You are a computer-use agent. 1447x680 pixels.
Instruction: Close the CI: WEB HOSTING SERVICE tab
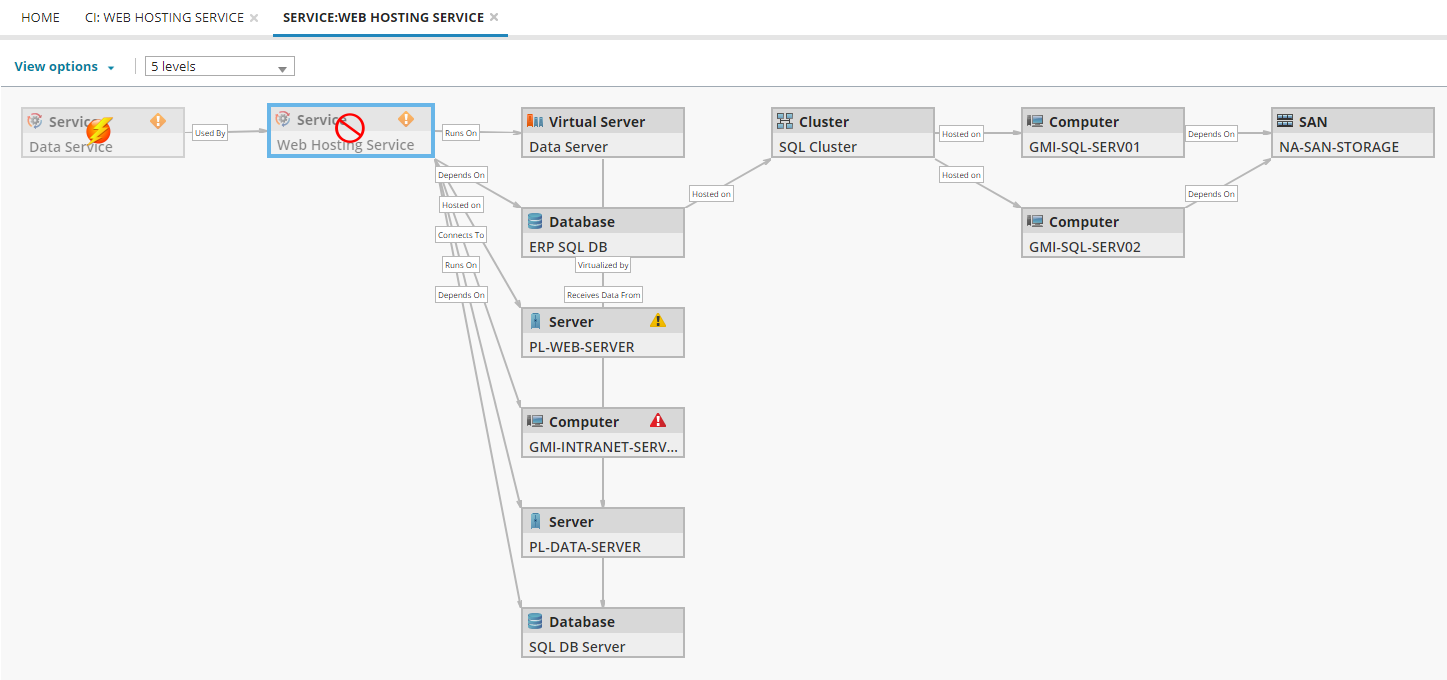pos(256,17)
